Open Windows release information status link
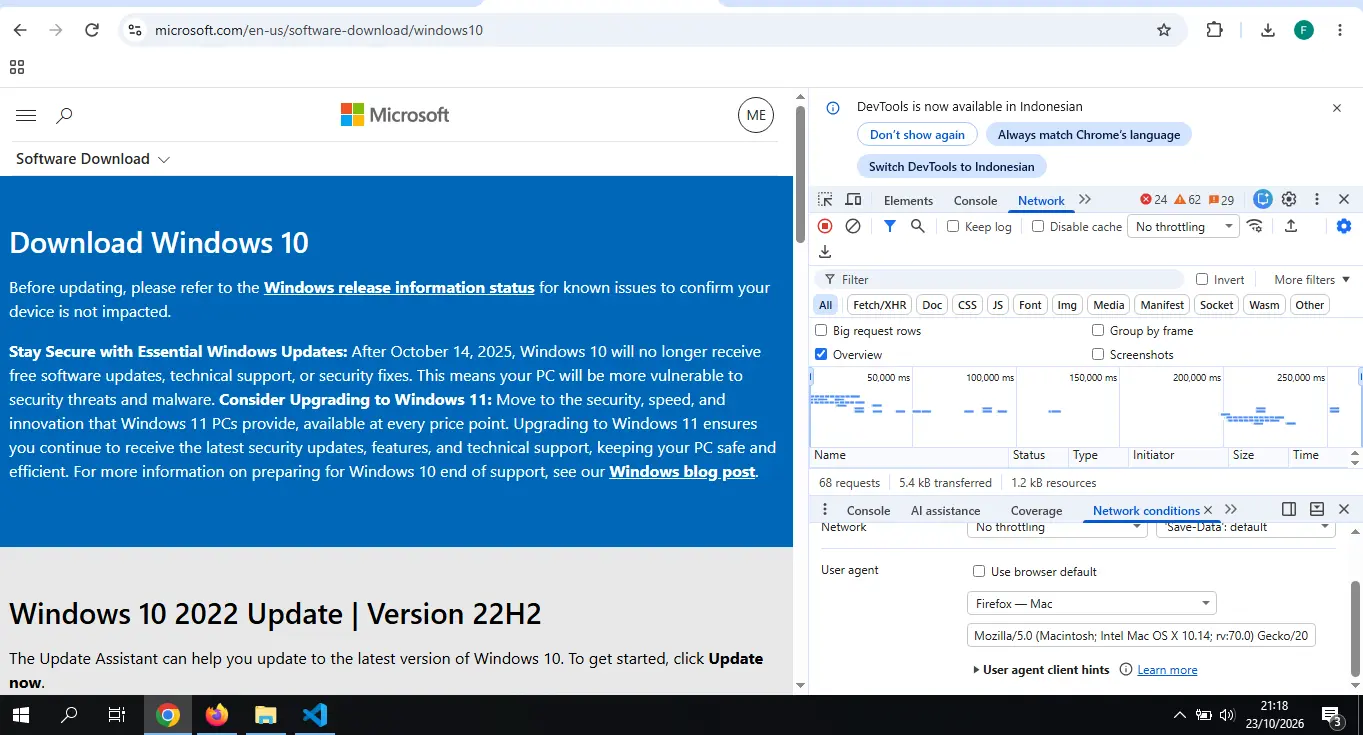The width and height of the screenshot is (1363, 735). (x=399, y=288)
